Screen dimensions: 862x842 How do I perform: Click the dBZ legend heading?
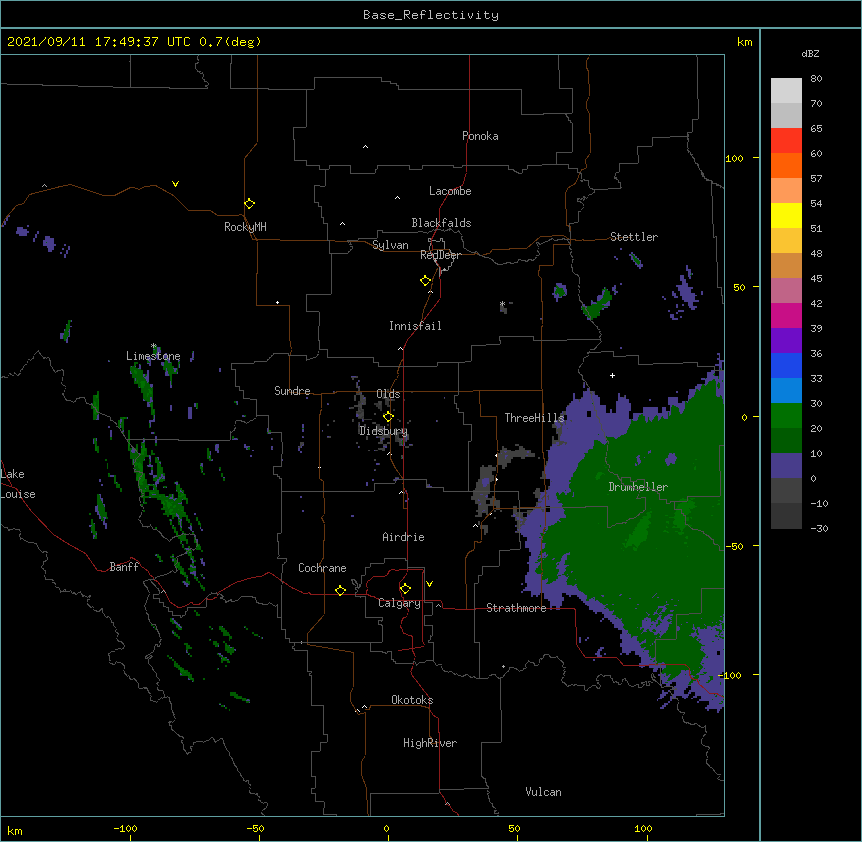pos(810,53)
